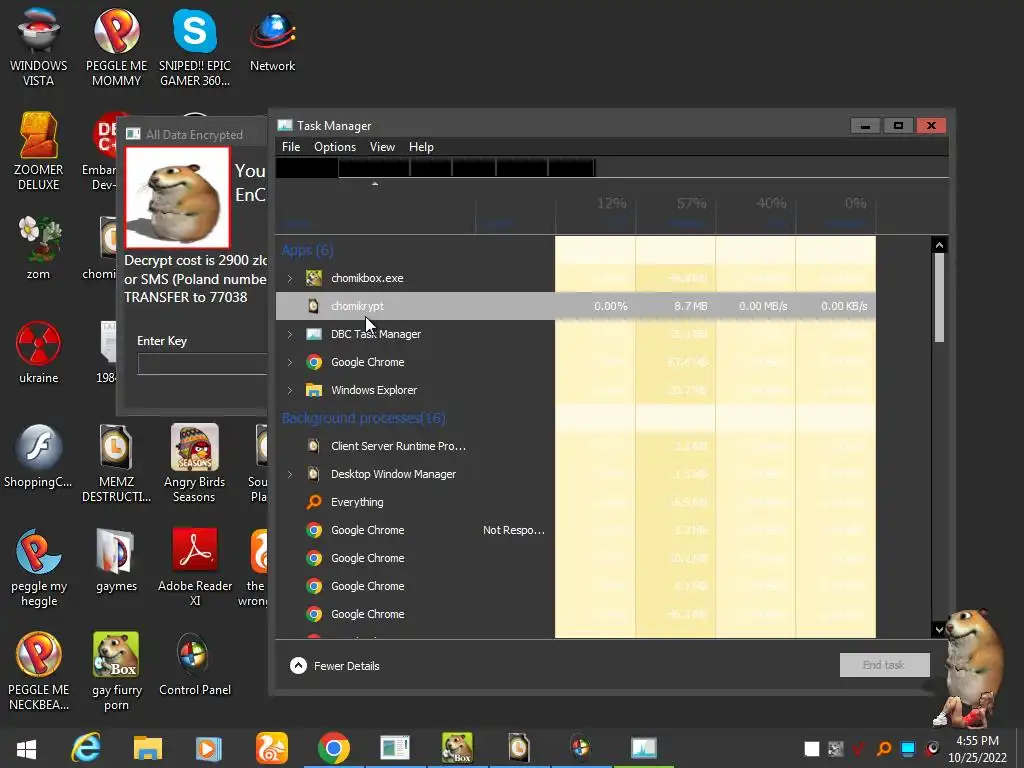1024x768 pixels.
Task: Expand Desktop Window Manager process
Action: [290, 474]
